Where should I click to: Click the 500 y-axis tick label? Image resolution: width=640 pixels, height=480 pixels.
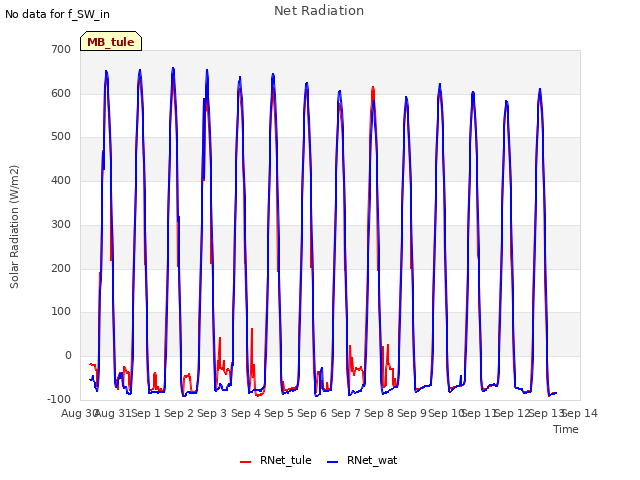(x=61, y=137)
